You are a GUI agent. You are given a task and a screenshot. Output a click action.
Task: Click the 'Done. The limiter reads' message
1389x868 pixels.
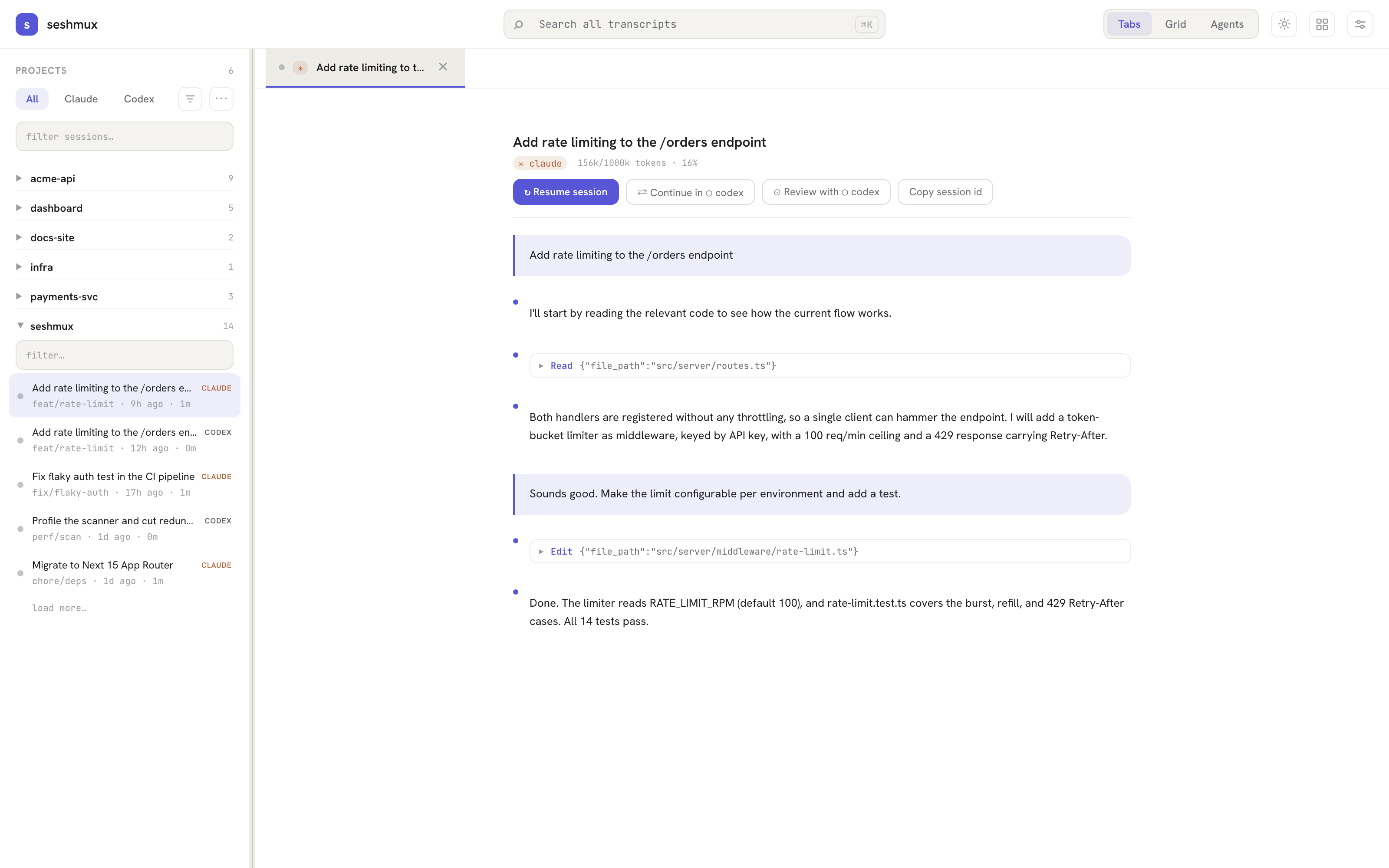point(826,612)
